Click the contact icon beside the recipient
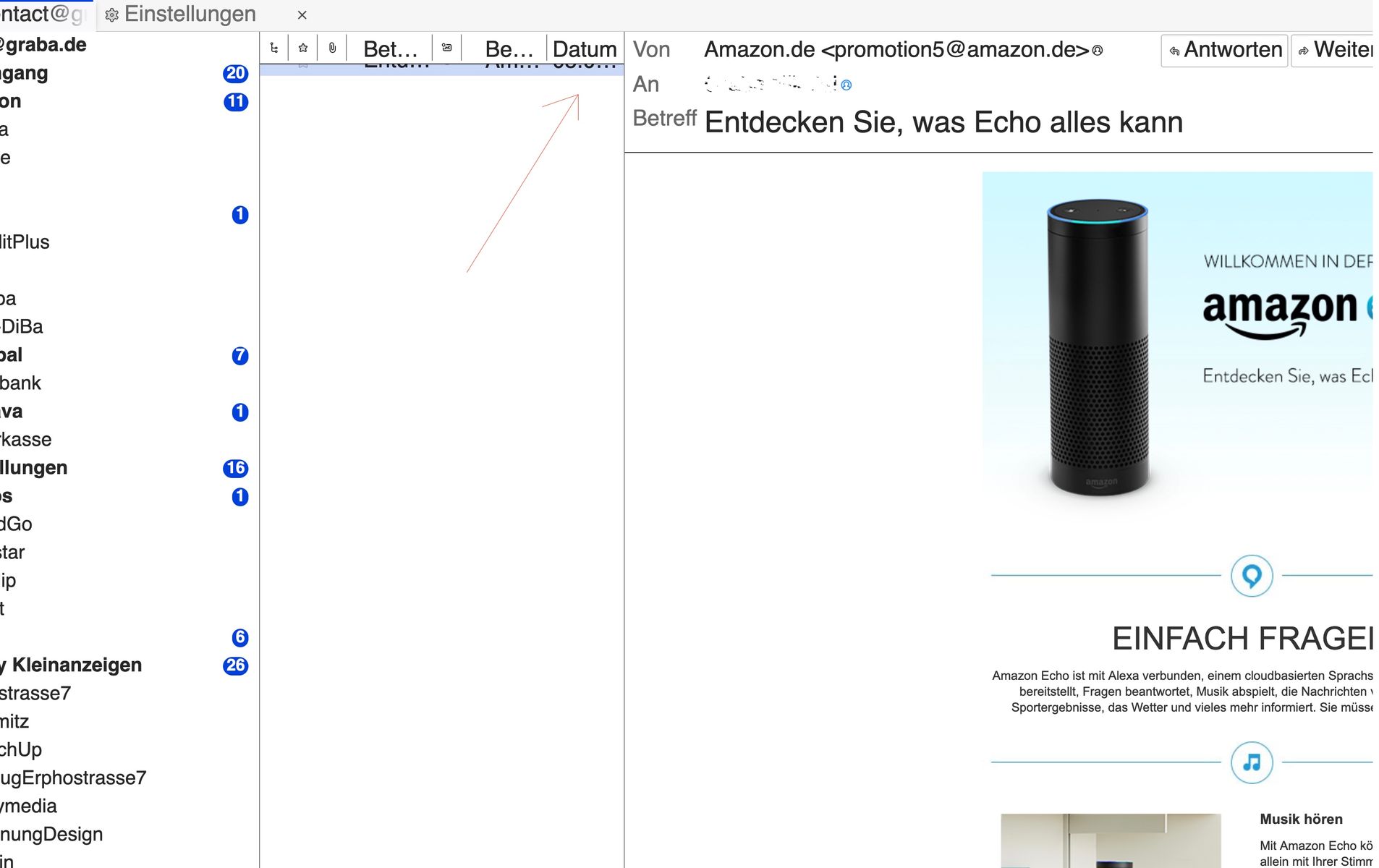 coord(847,85)
